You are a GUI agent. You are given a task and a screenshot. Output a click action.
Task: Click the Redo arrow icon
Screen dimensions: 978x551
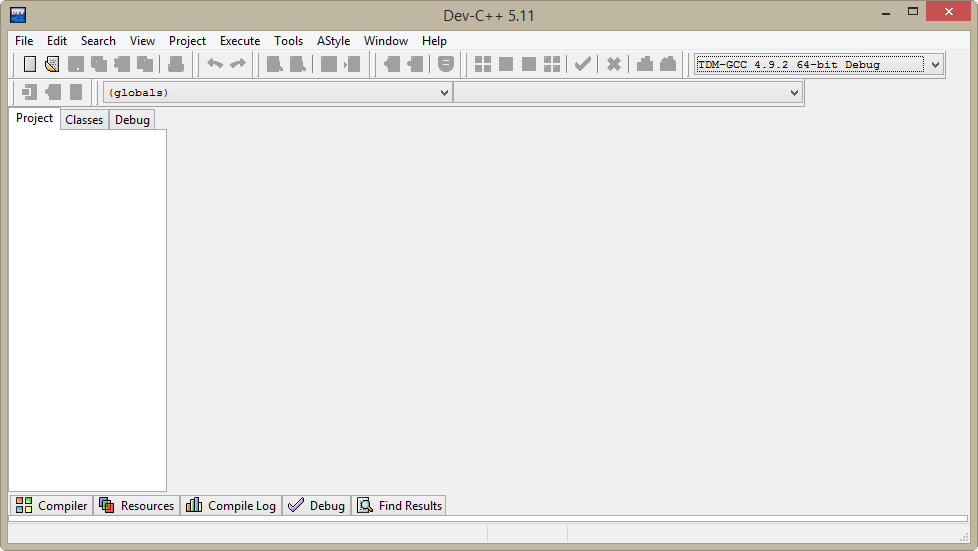pyautogui.click(x=238, y=64)
